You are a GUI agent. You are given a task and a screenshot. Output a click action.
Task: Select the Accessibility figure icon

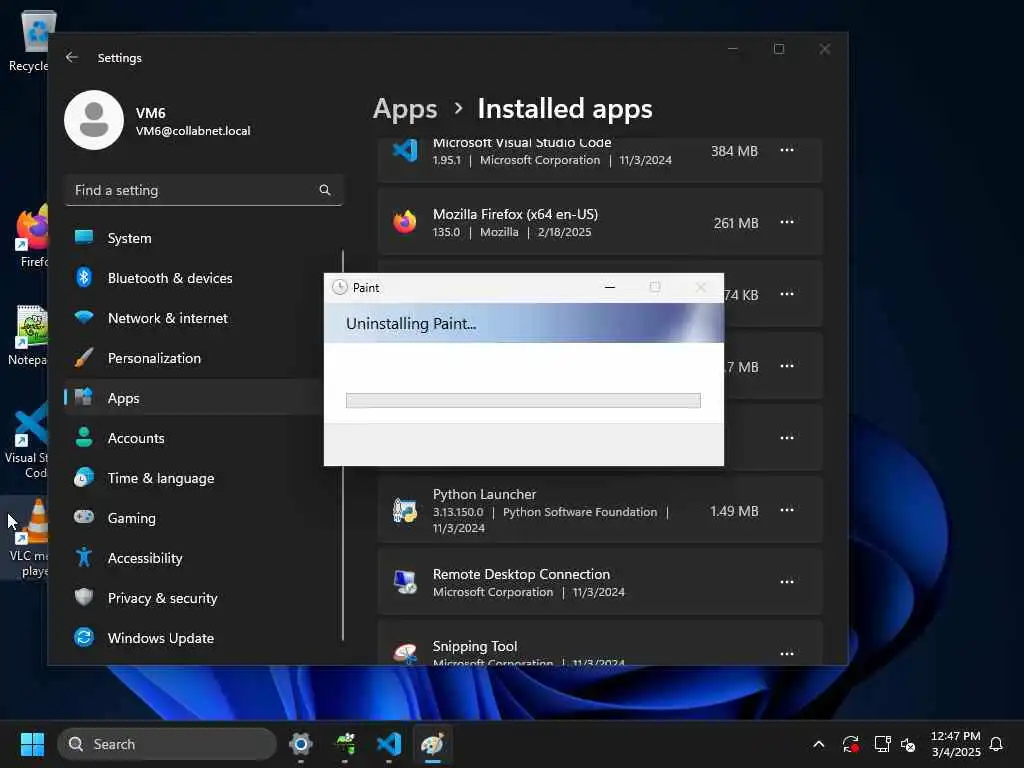(x=84, y=557)
